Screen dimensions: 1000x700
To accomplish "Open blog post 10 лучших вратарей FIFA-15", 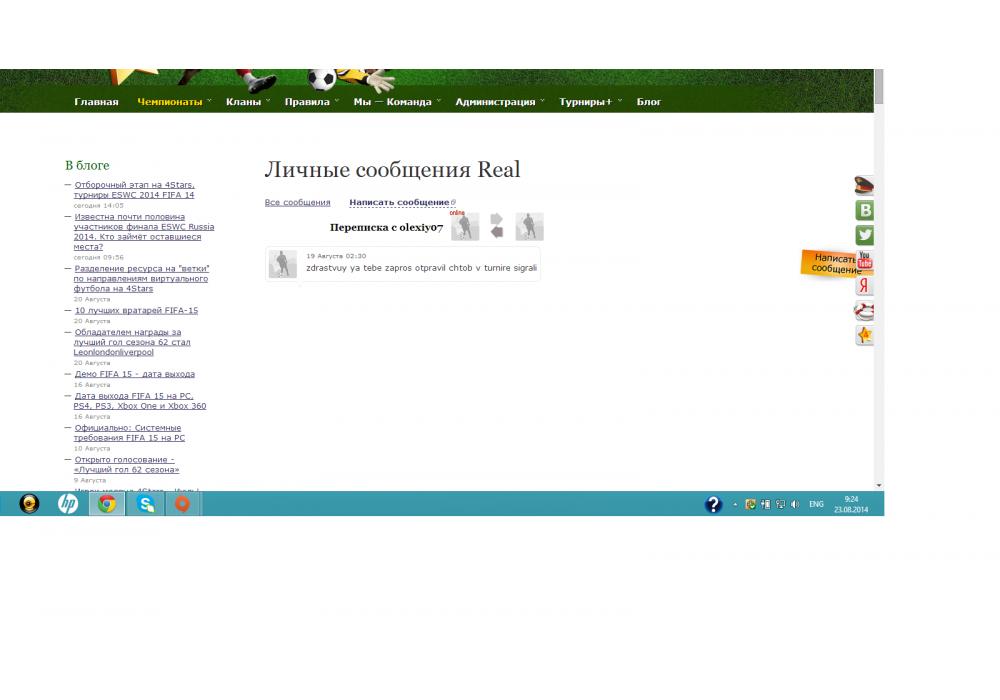I will coord(136,311).
